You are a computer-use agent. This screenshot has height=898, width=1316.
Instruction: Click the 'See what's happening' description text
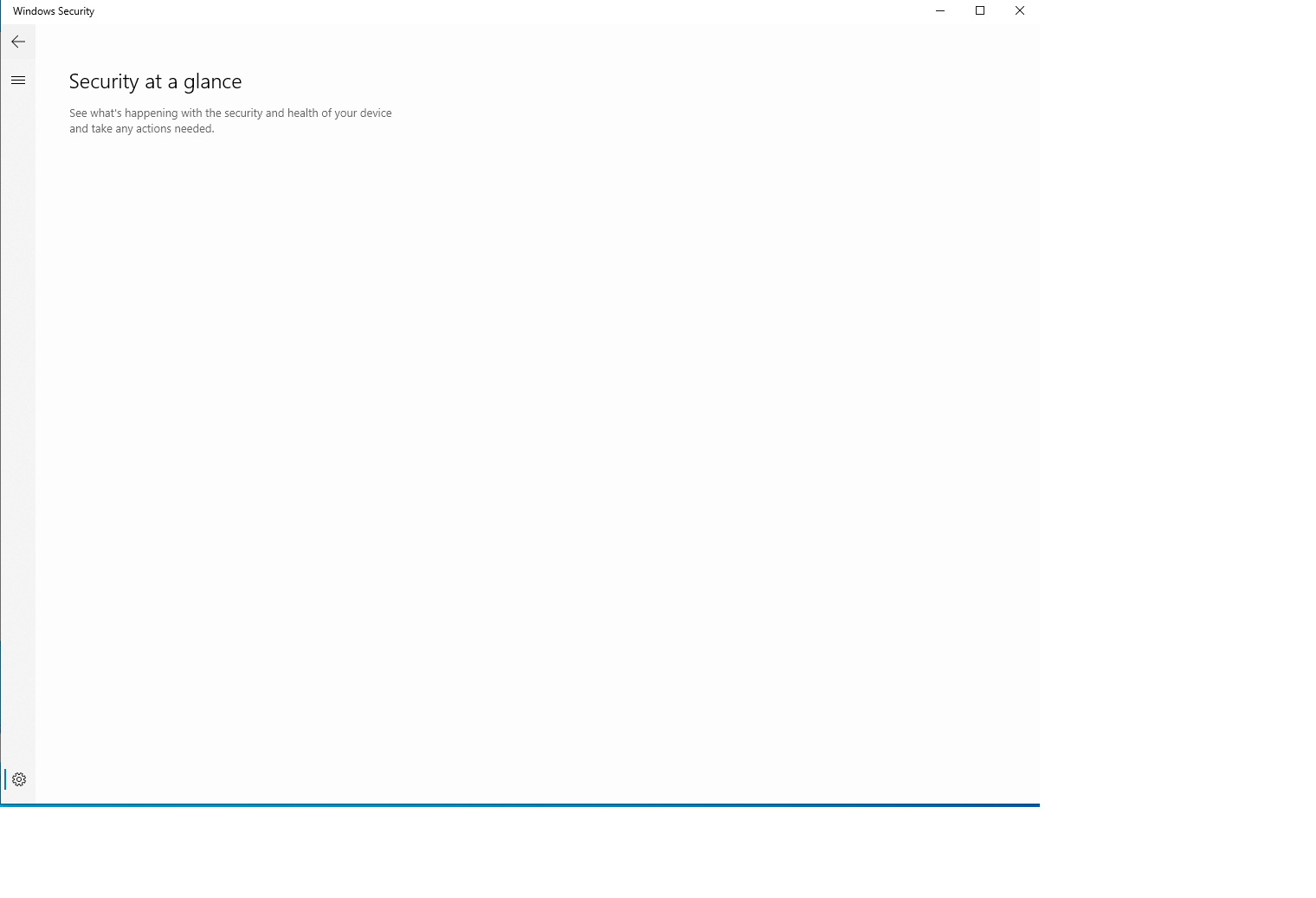coord(230,120)
